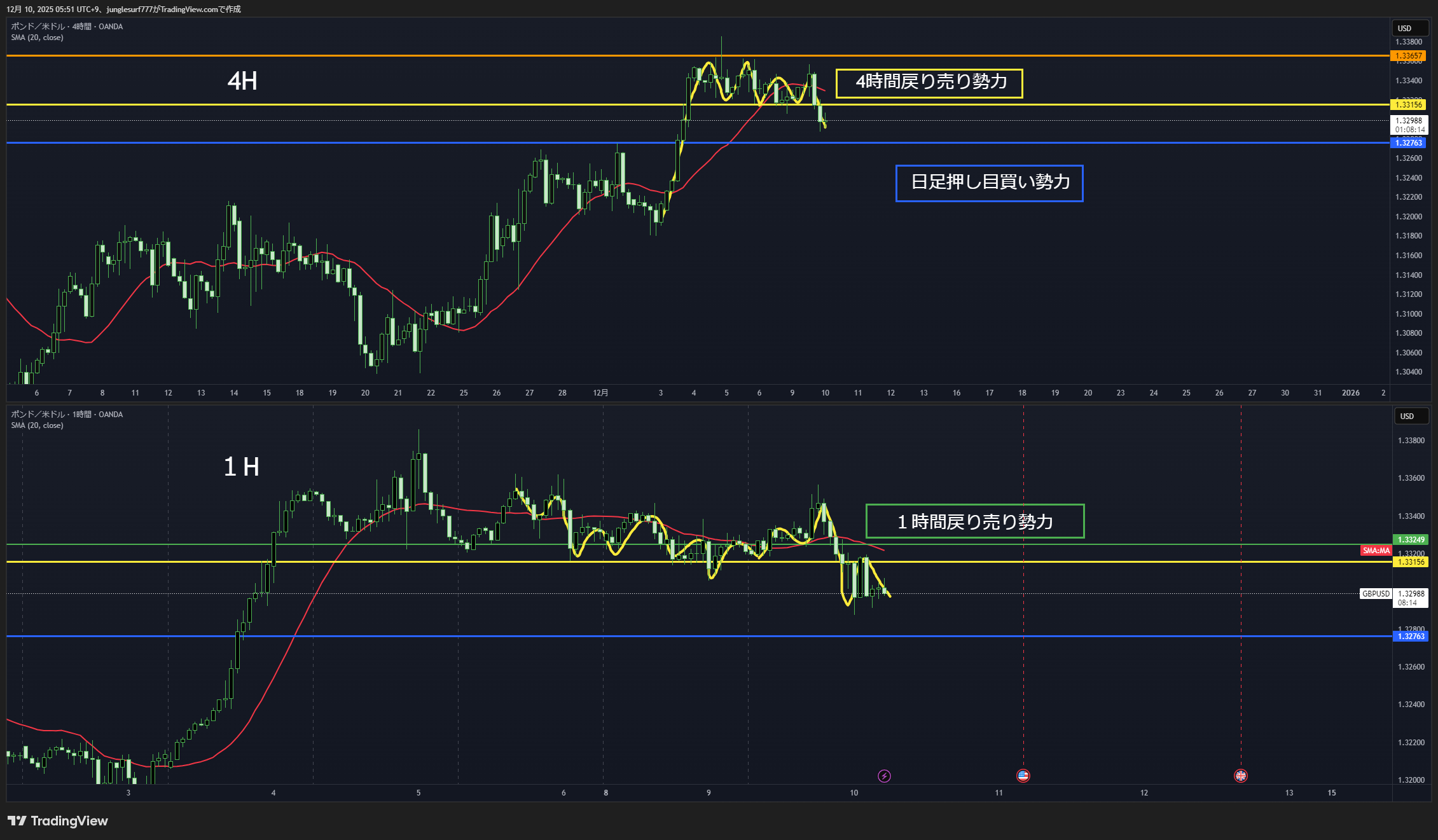Click the 4H chart SMA (20, close) legend

[x=37, y=38]
